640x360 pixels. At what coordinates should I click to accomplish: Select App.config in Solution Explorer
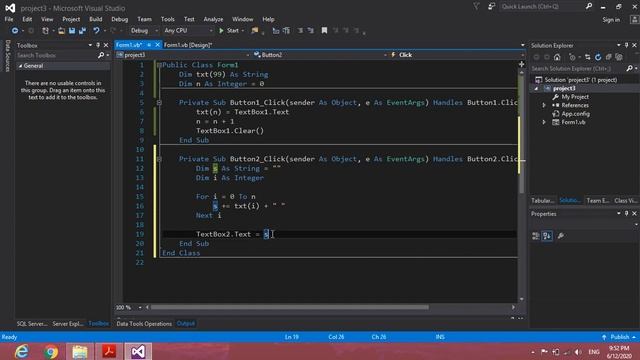(x=576, y=114)
